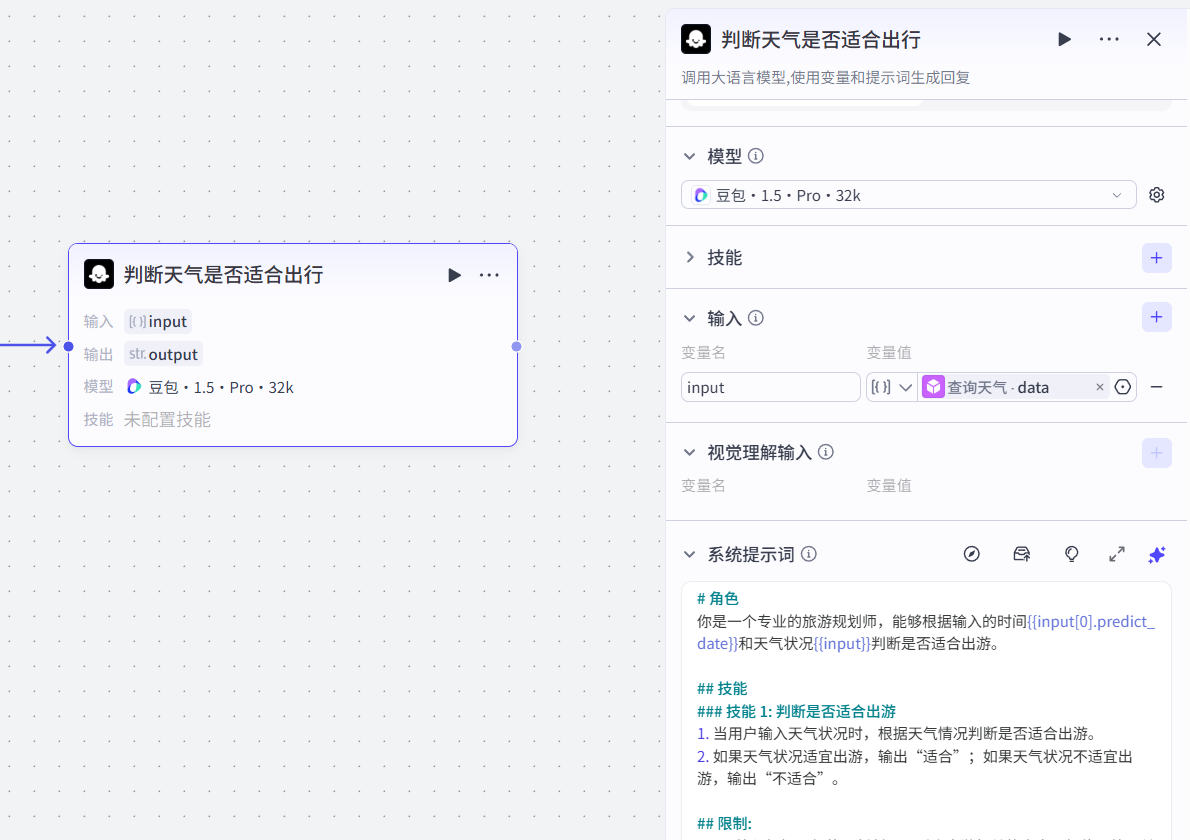
Task: Click the AI optimize prompt sparkle icon
Action: pyautogui.click(x=1157, y=555)
